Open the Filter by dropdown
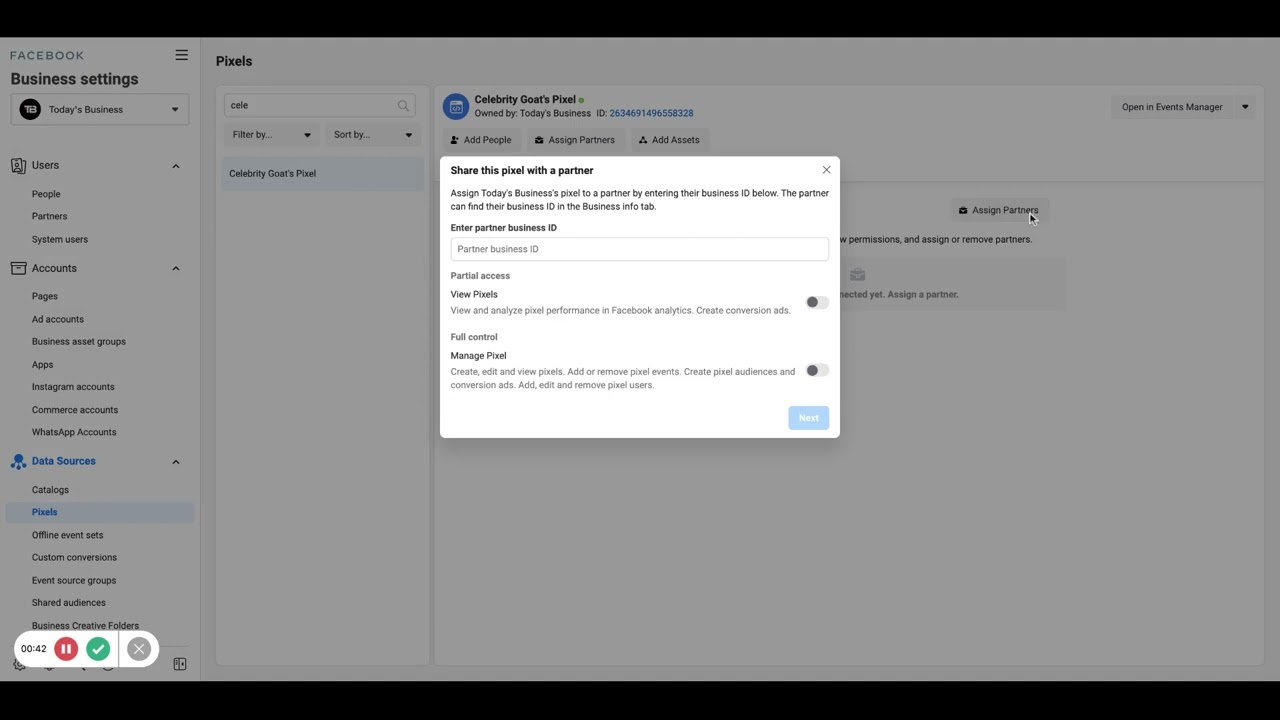1280x720 pixels. [x=271, y=135]
